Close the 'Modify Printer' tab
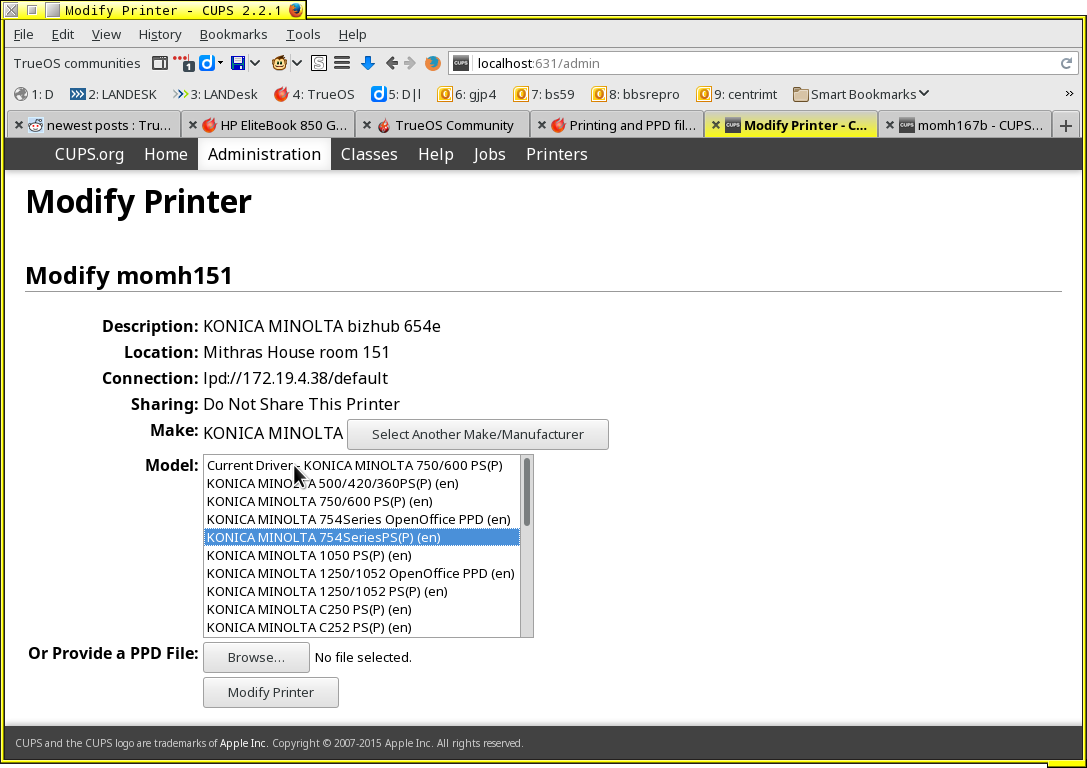This screenshot has width=1087, height=768. pos(716,125)
